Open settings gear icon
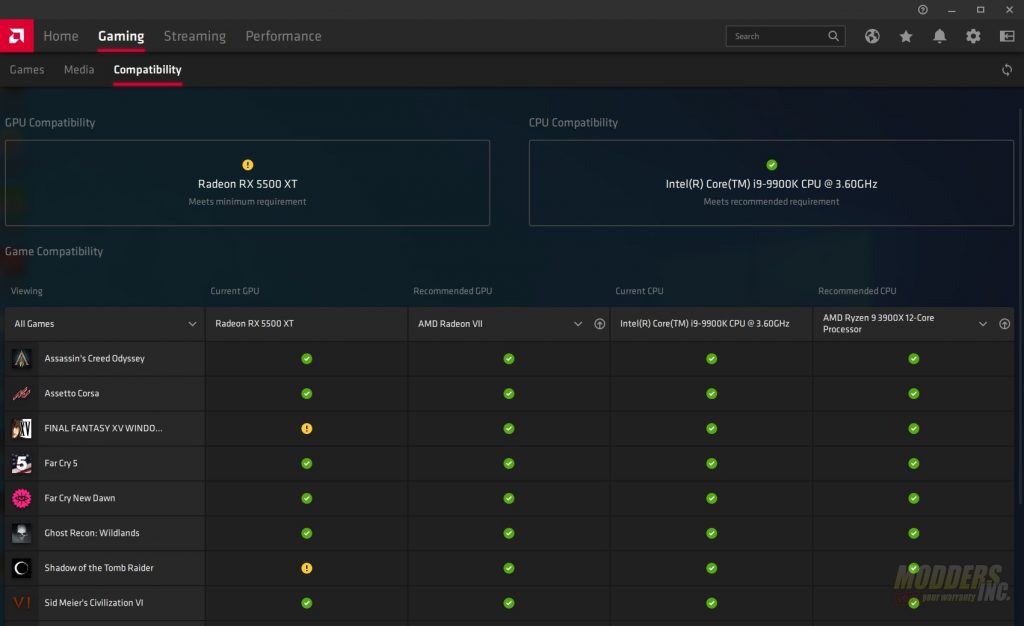Viewport: 1024px width, 626px height. (973, 36)
